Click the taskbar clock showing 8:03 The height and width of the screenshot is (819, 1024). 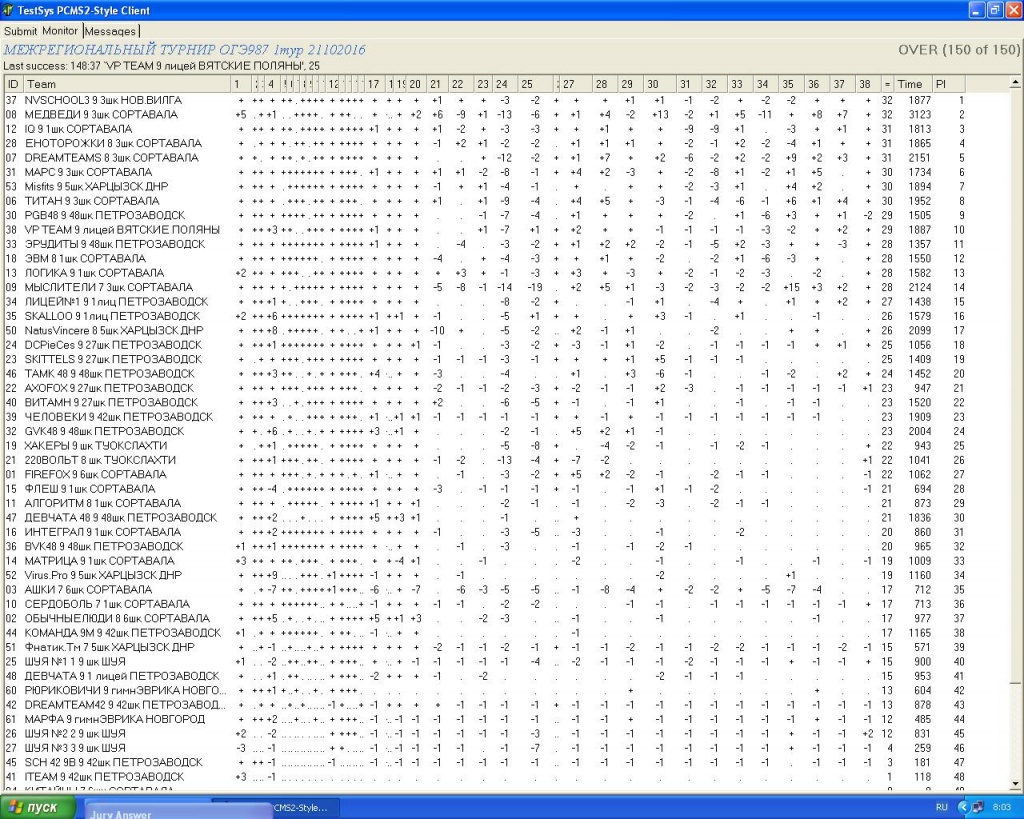tap(1001, 807)
